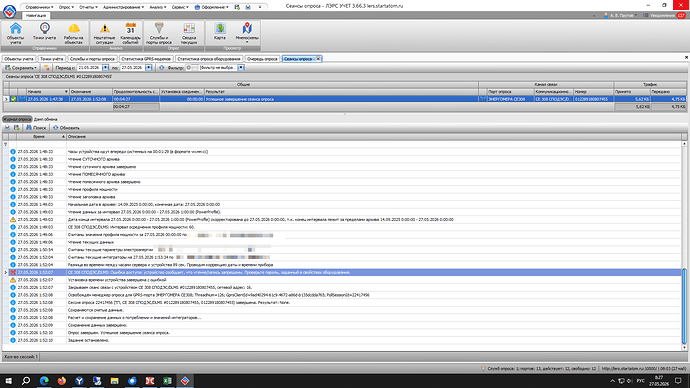Click the red error icon on access error row
The width and height of the screenshot is (690, 388).
13,273
